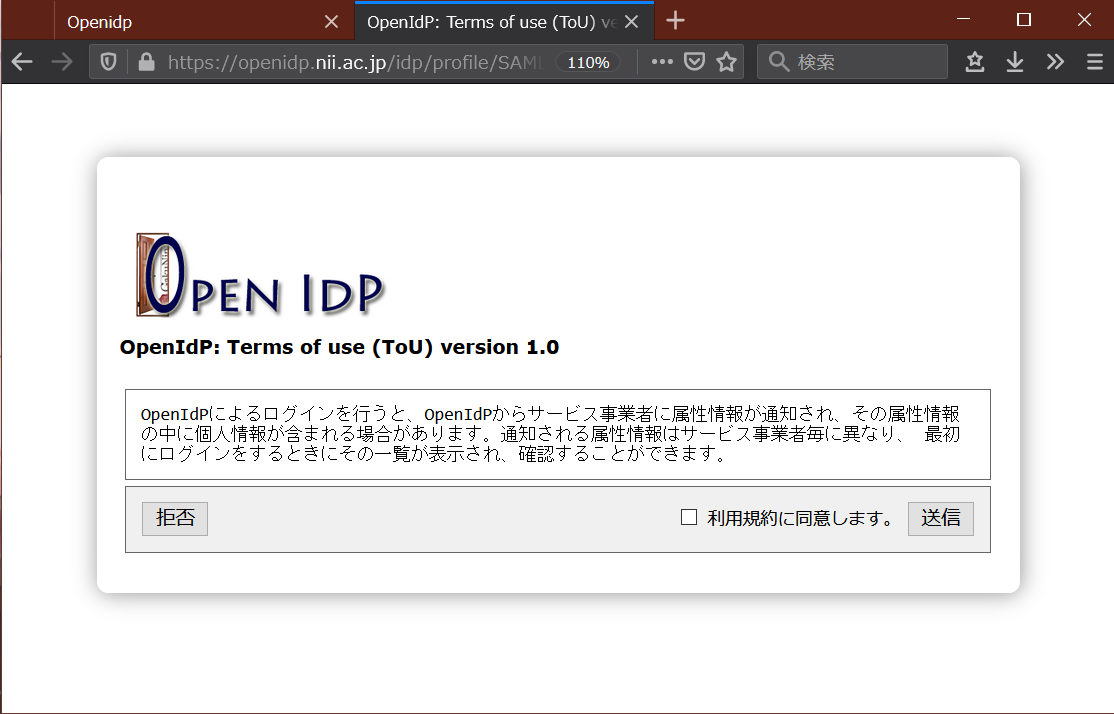
Task: Open the downloads panel arrow
Action: click(x=1015, y=63)
